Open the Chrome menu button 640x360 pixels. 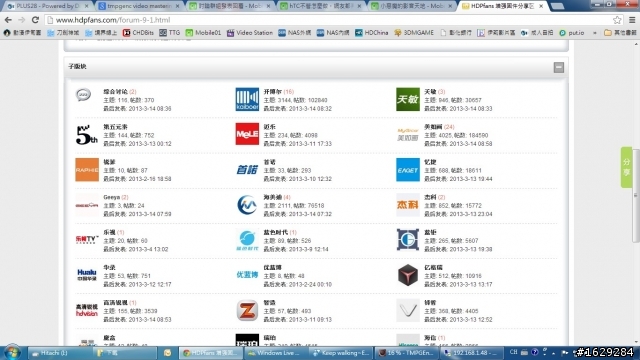point(632,20)
